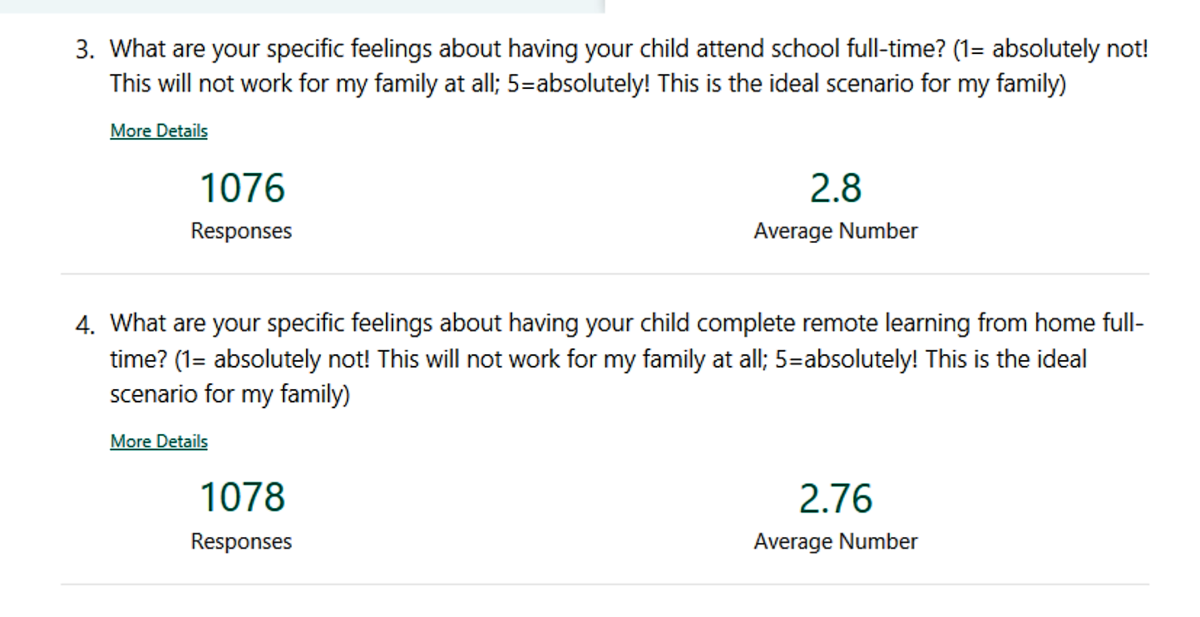The height and width of the screenshot is (617, 1200).
Task: Click the remote learning from home question text
Action: pyautogui.click(x=627, y=359)
